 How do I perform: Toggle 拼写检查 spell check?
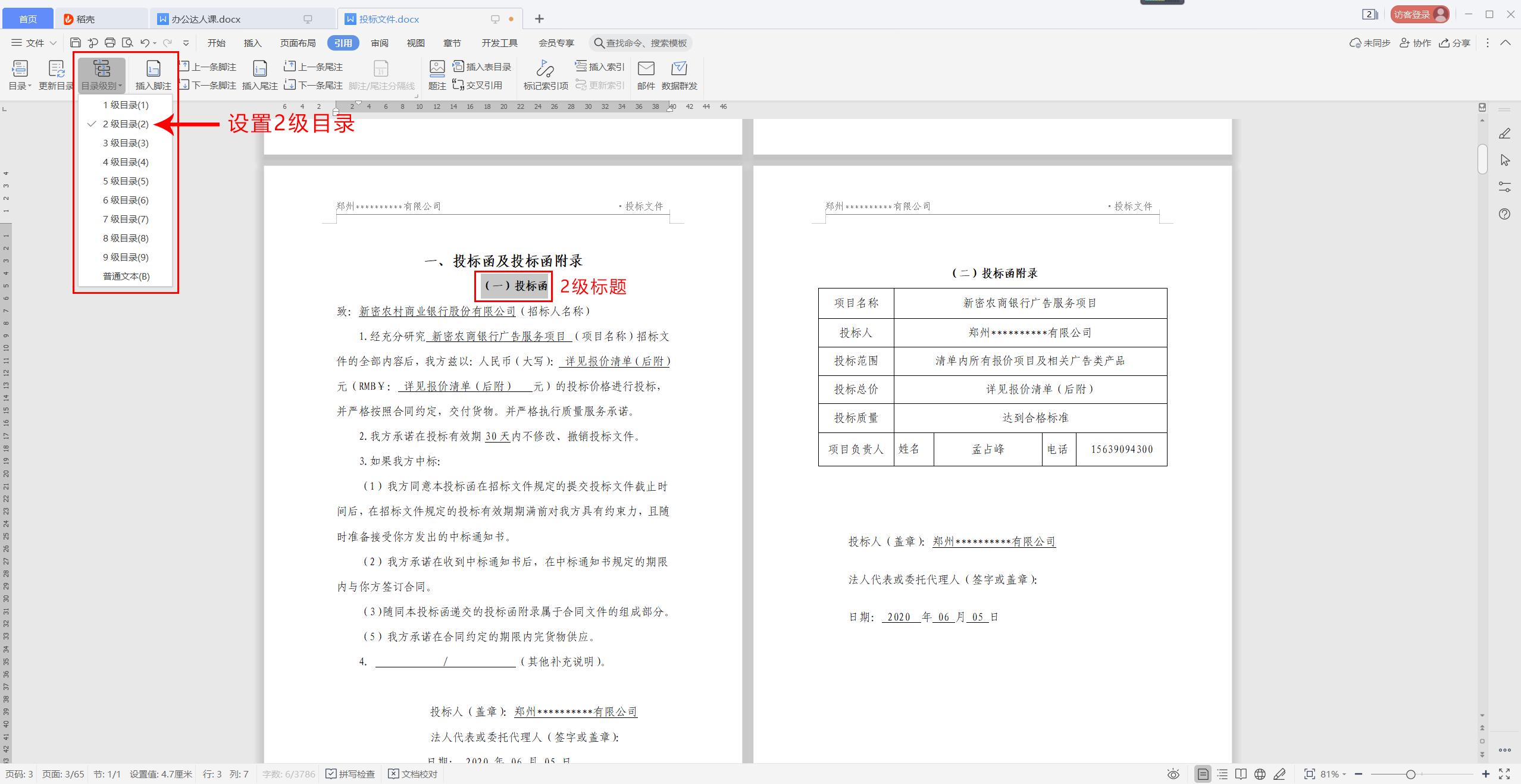point(350,774)
